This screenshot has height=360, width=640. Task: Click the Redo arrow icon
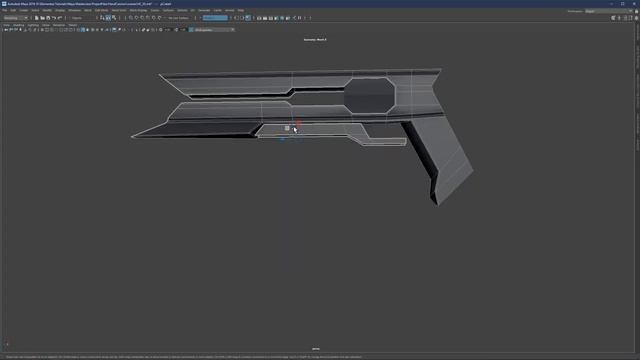60,18
